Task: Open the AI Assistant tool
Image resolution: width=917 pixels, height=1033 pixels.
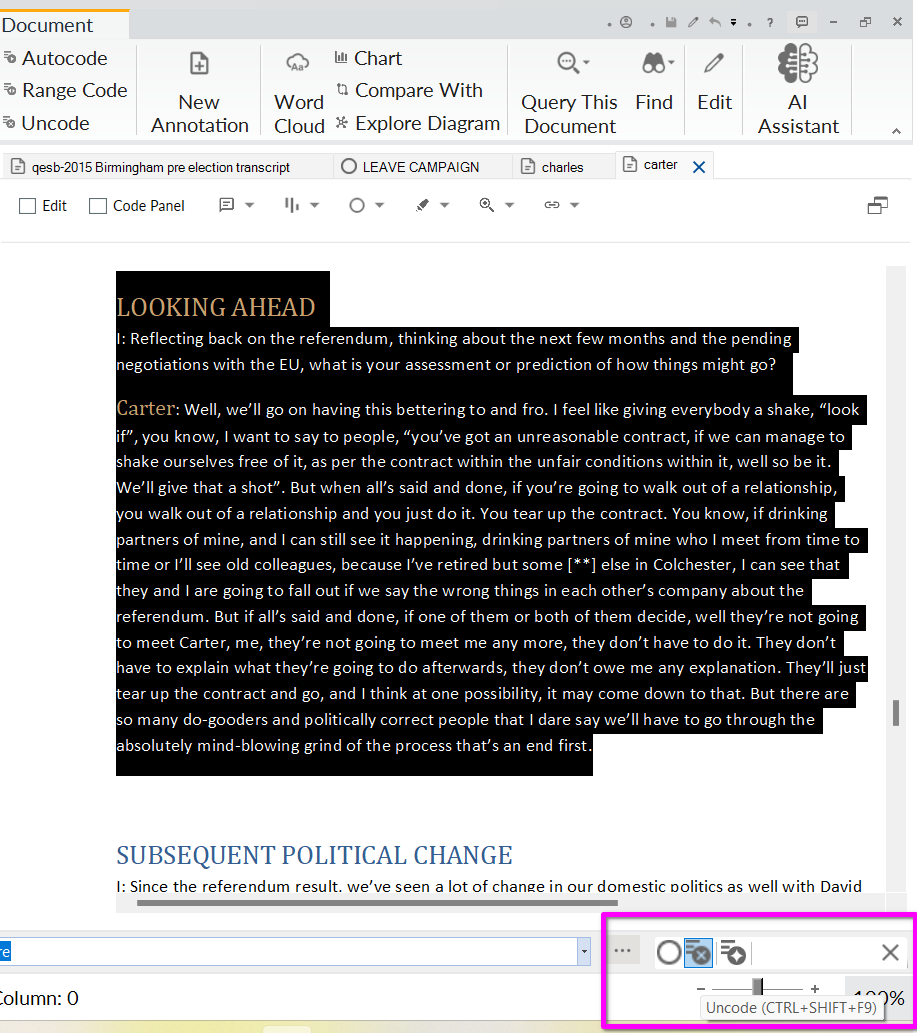Action: (797, 89)
